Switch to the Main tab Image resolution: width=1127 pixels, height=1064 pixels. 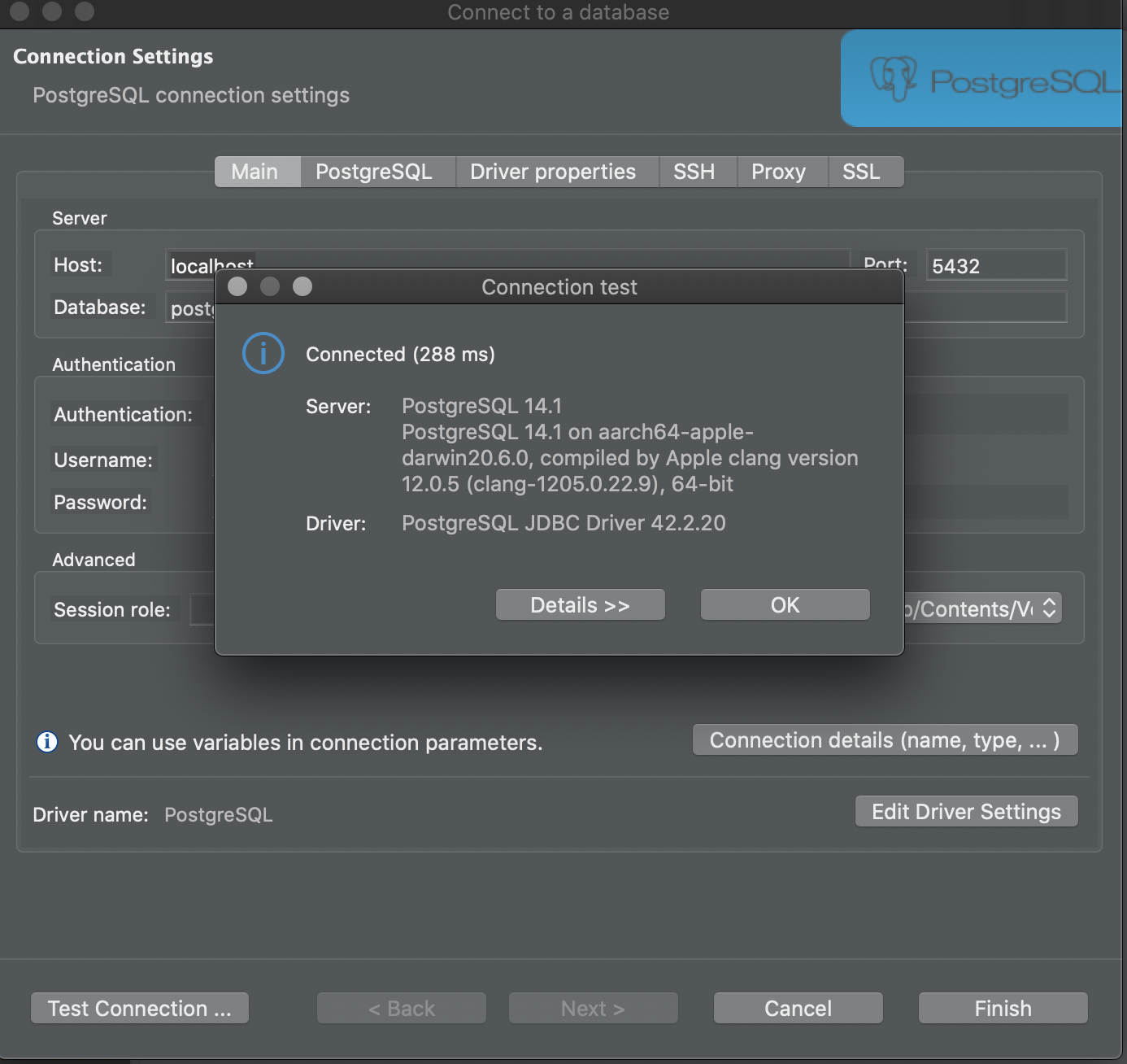[x=257, y=172]
